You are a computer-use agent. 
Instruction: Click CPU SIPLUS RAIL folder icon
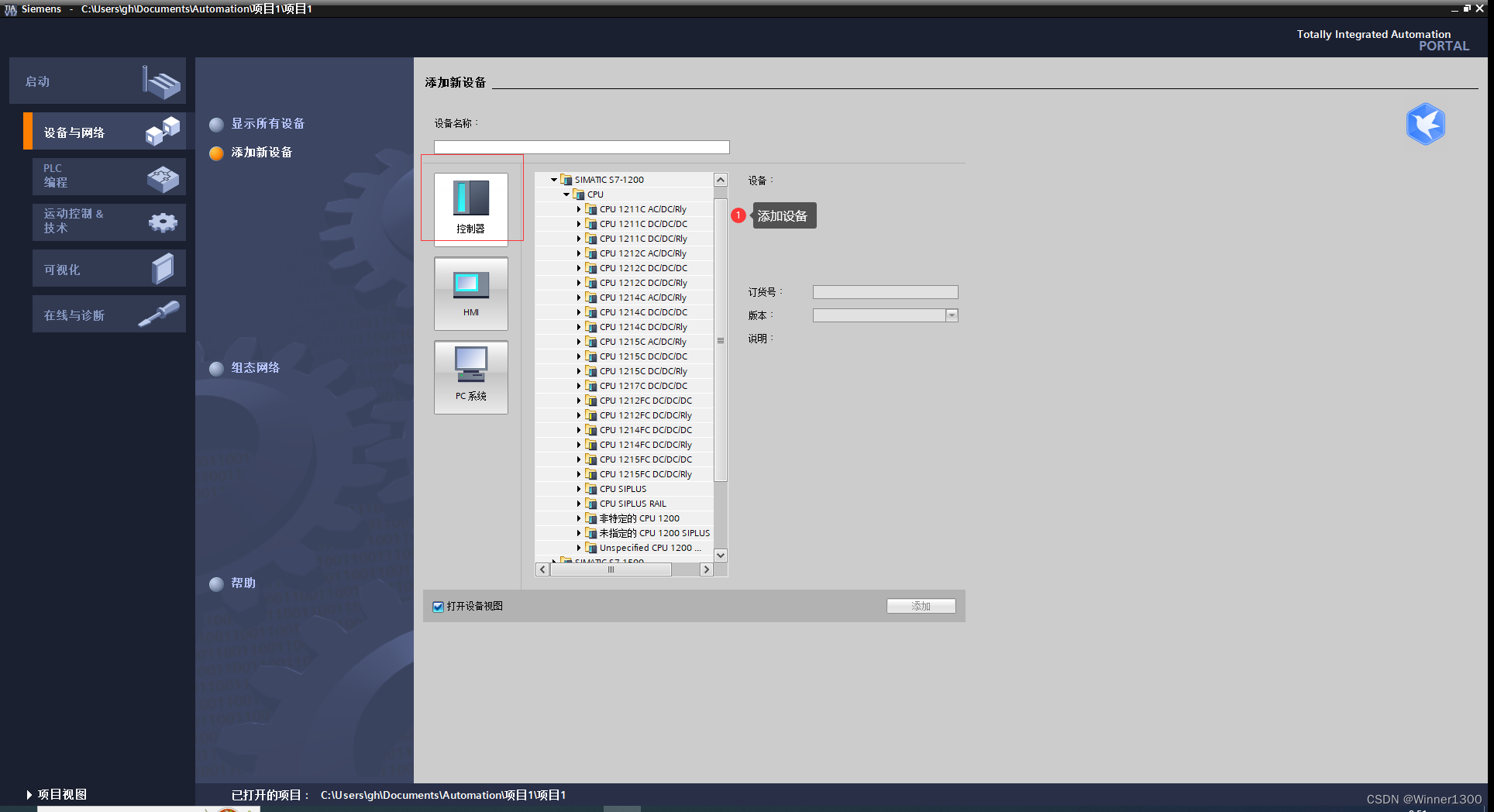591,504
